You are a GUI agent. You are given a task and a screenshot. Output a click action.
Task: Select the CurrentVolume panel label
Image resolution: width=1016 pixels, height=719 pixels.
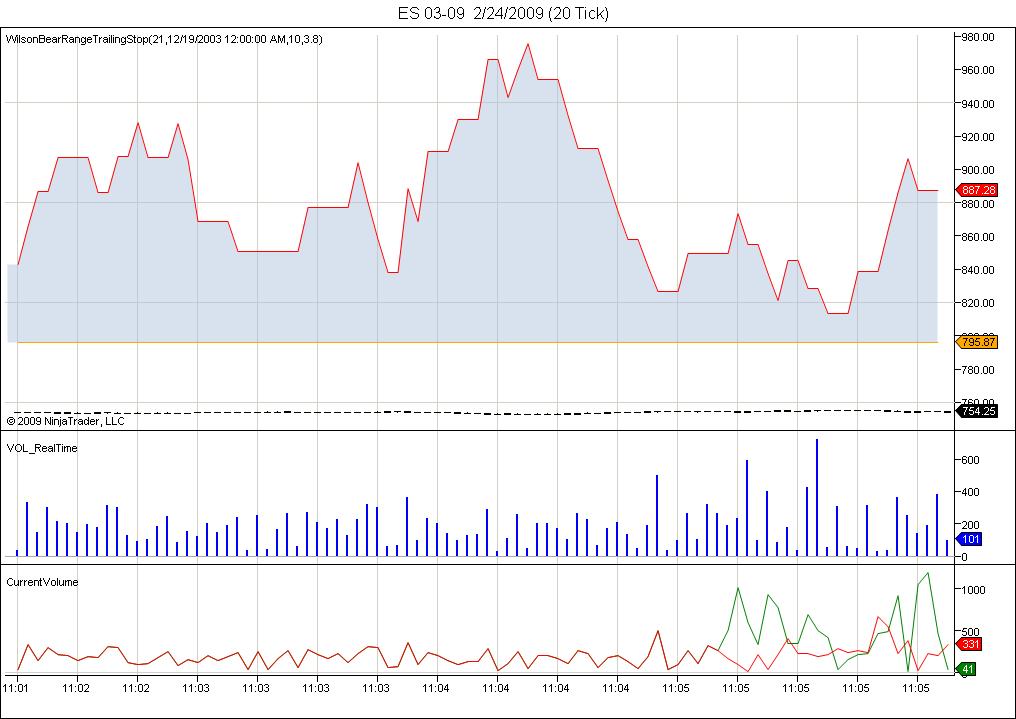[42, 582]
